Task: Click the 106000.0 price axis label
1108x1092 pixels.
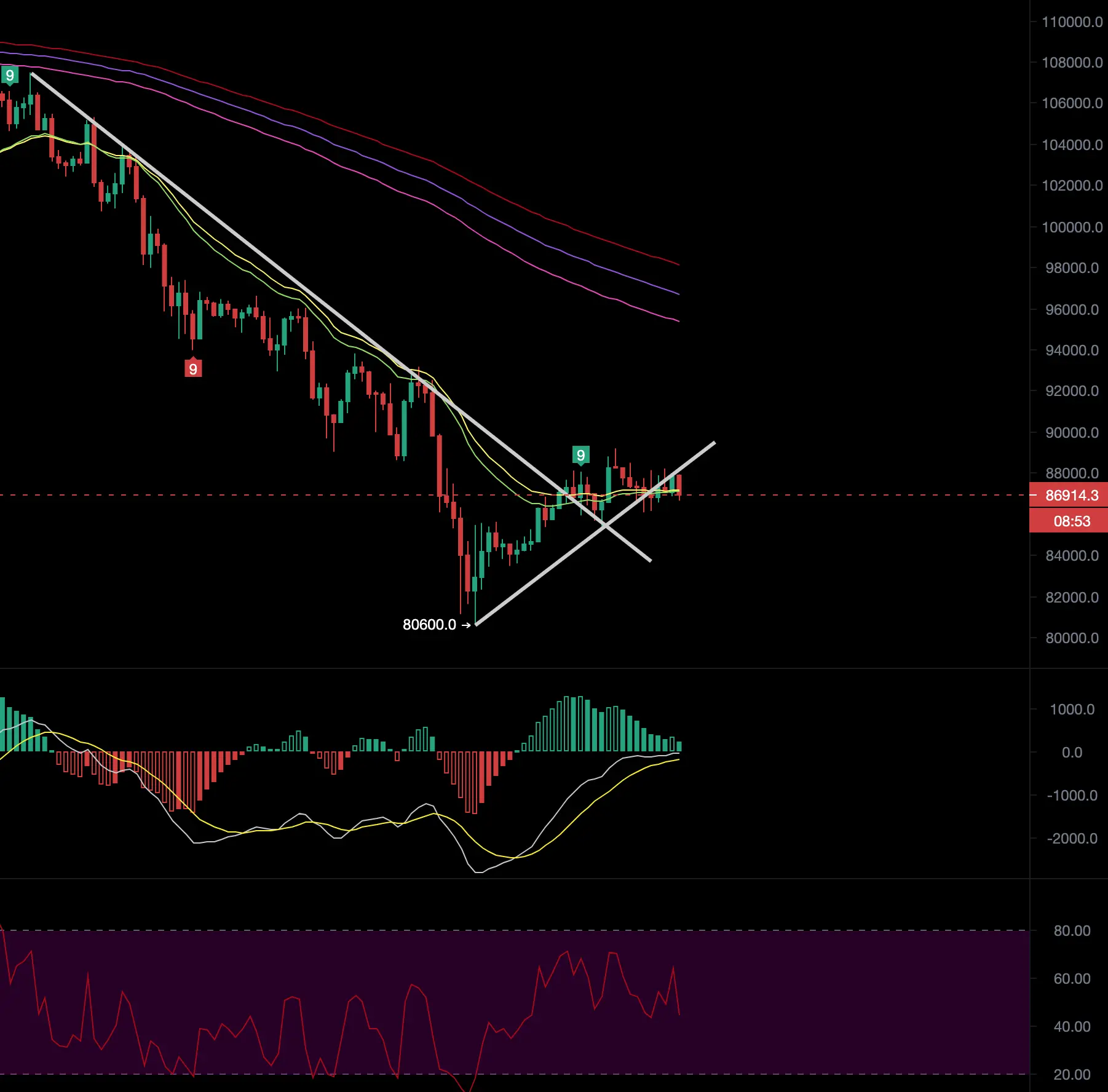Action: 1072,103
